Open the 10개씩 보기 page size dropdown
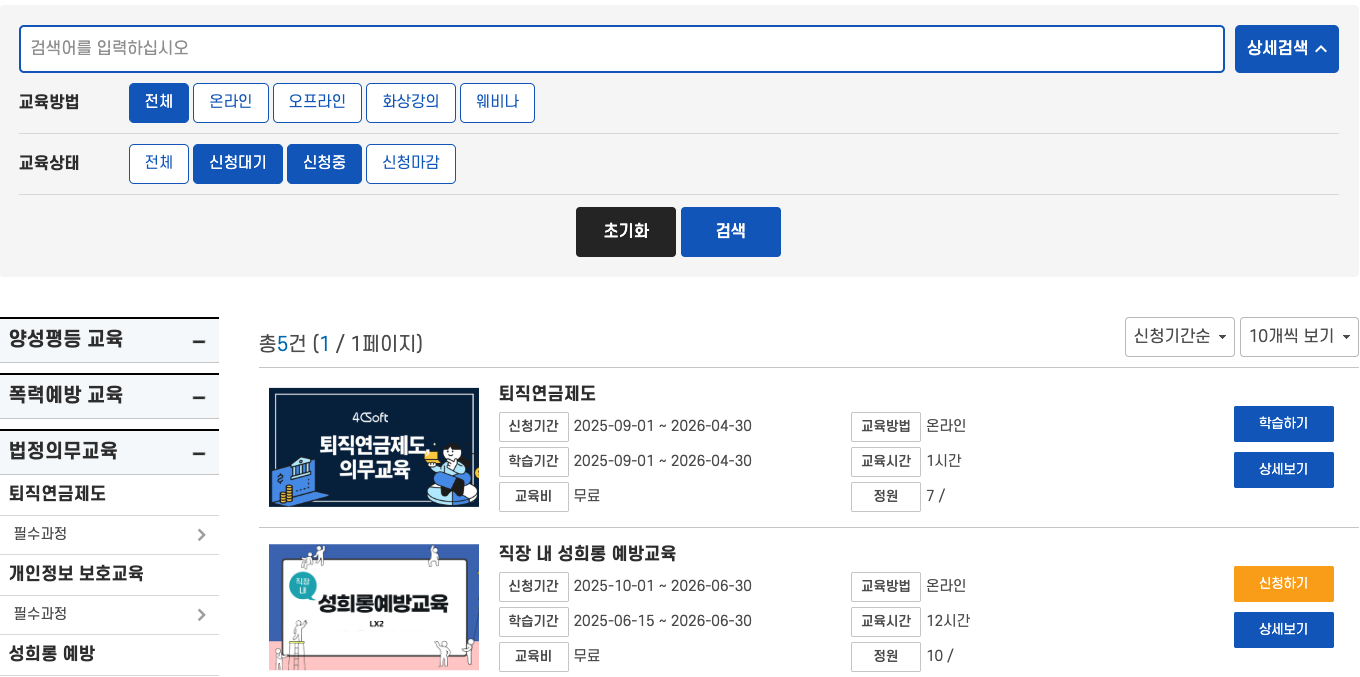Image resolution: width=1360 pixels, height=677 pixels. coord(1298,337)
